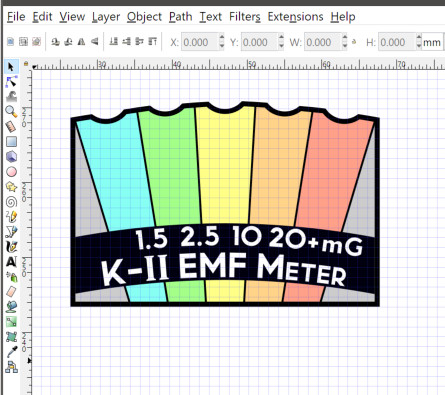Choose the Node edit tool

[x=11, y=82]
